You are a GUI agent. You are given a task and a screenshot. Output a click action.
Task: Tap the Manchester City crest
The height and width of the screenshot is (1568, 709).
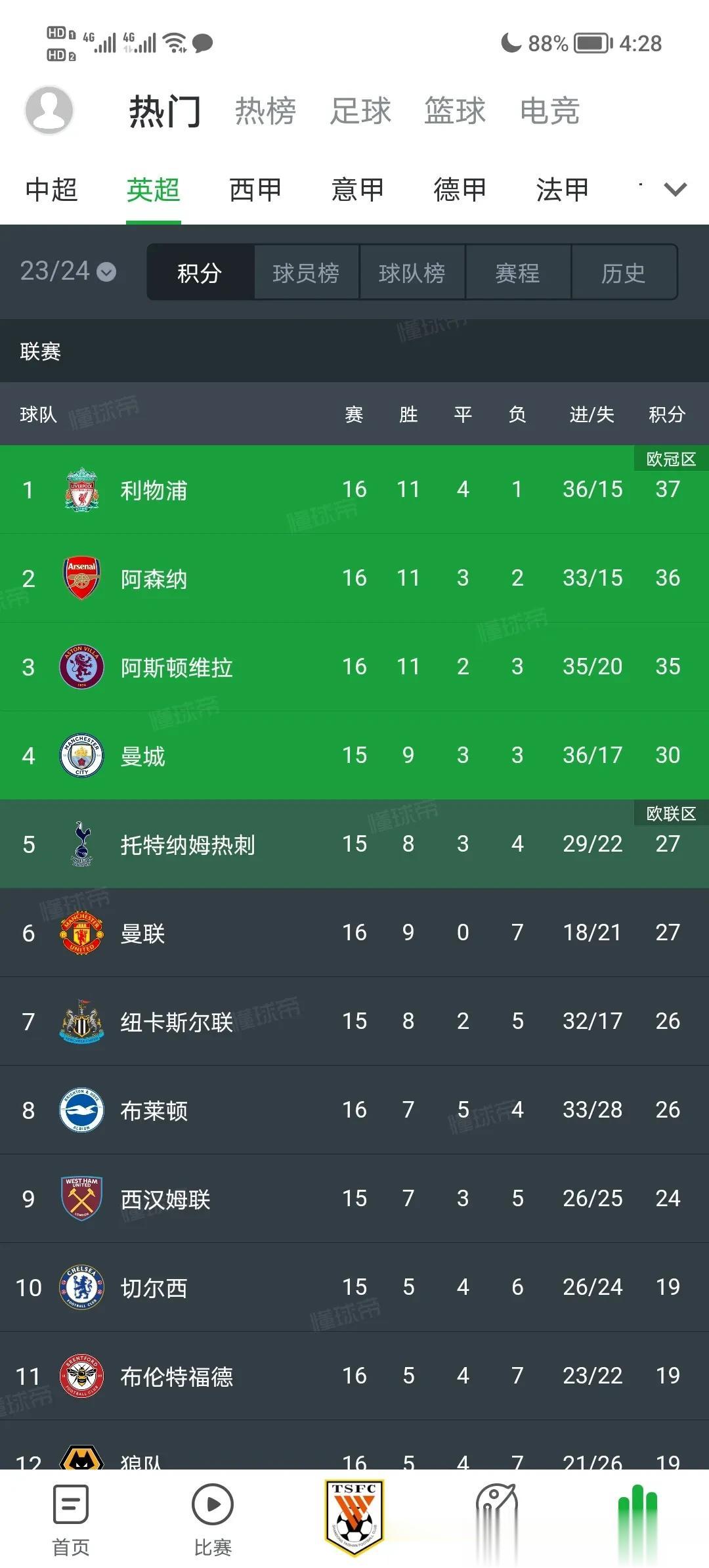point(81,755)
